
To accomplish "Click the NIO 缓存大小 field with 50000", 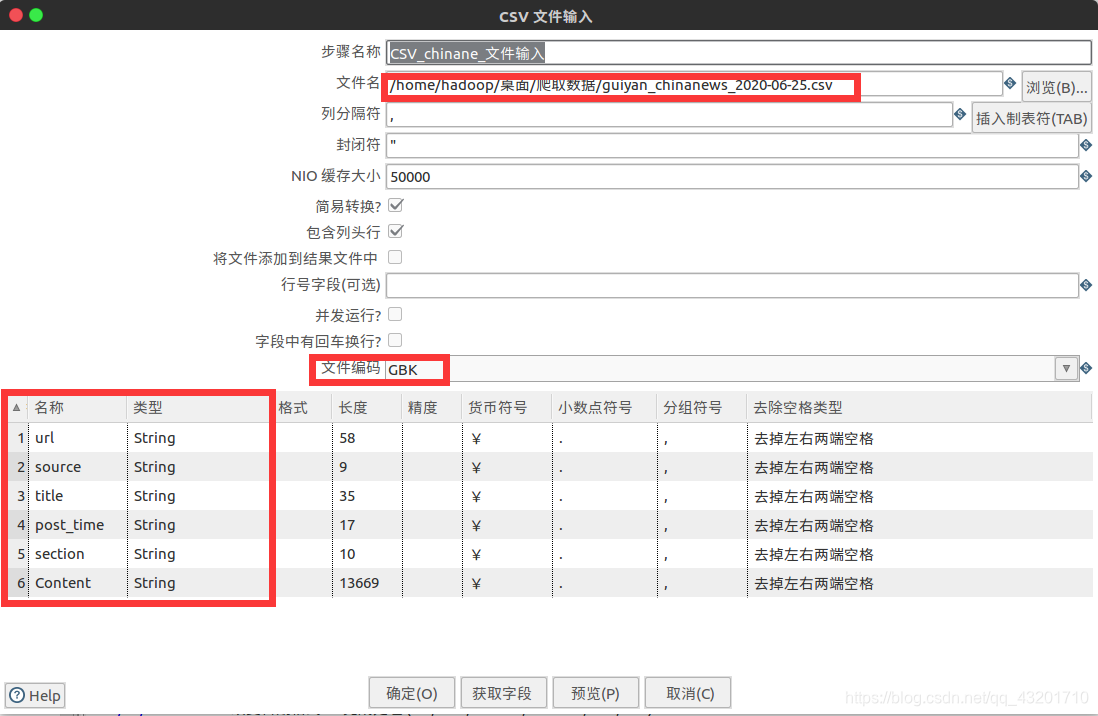I will click(732, 177).
